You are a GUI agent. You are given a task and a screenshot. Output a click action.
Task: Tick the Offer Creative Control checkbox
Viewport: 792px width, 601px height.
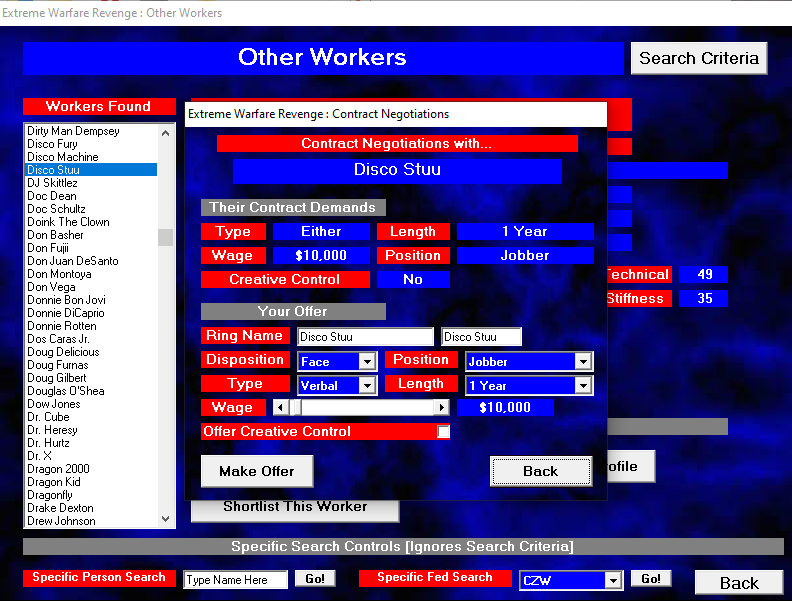443,432
